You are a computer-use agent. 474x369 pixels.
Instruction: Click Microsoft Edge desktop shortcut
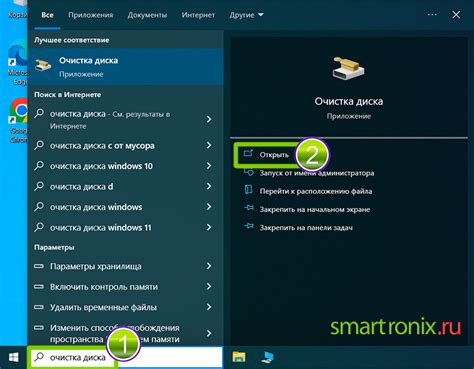click(17, 63)
